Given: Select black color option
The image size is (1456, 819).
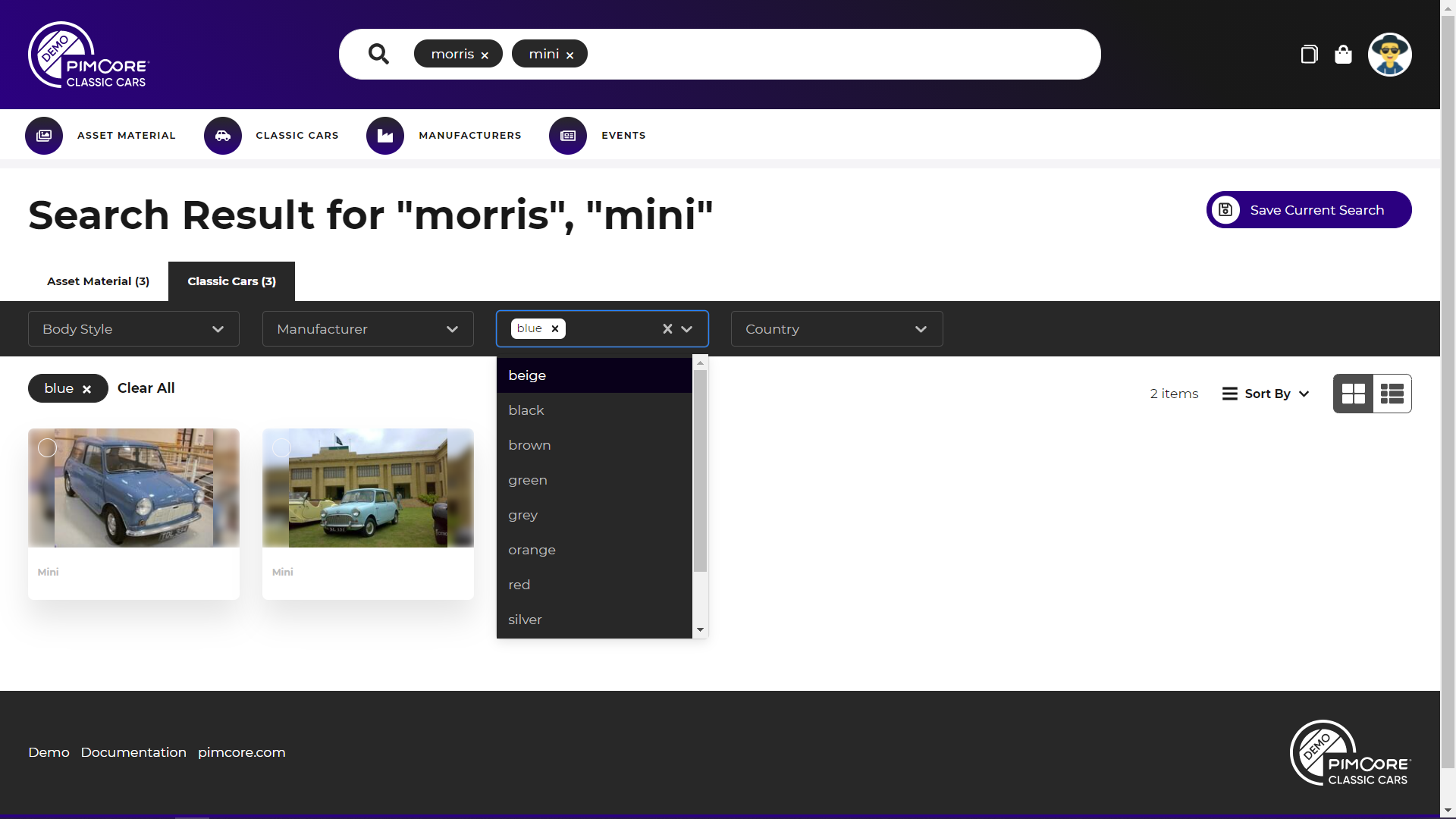Looking at the screenshot, I should click(x=594, y=410).
